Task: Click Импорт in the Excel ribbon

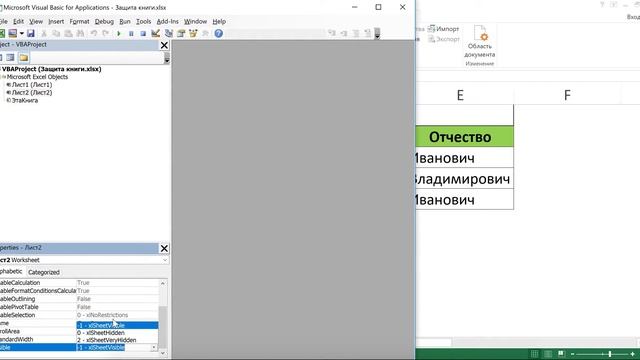Action: (x=443, y=29)
